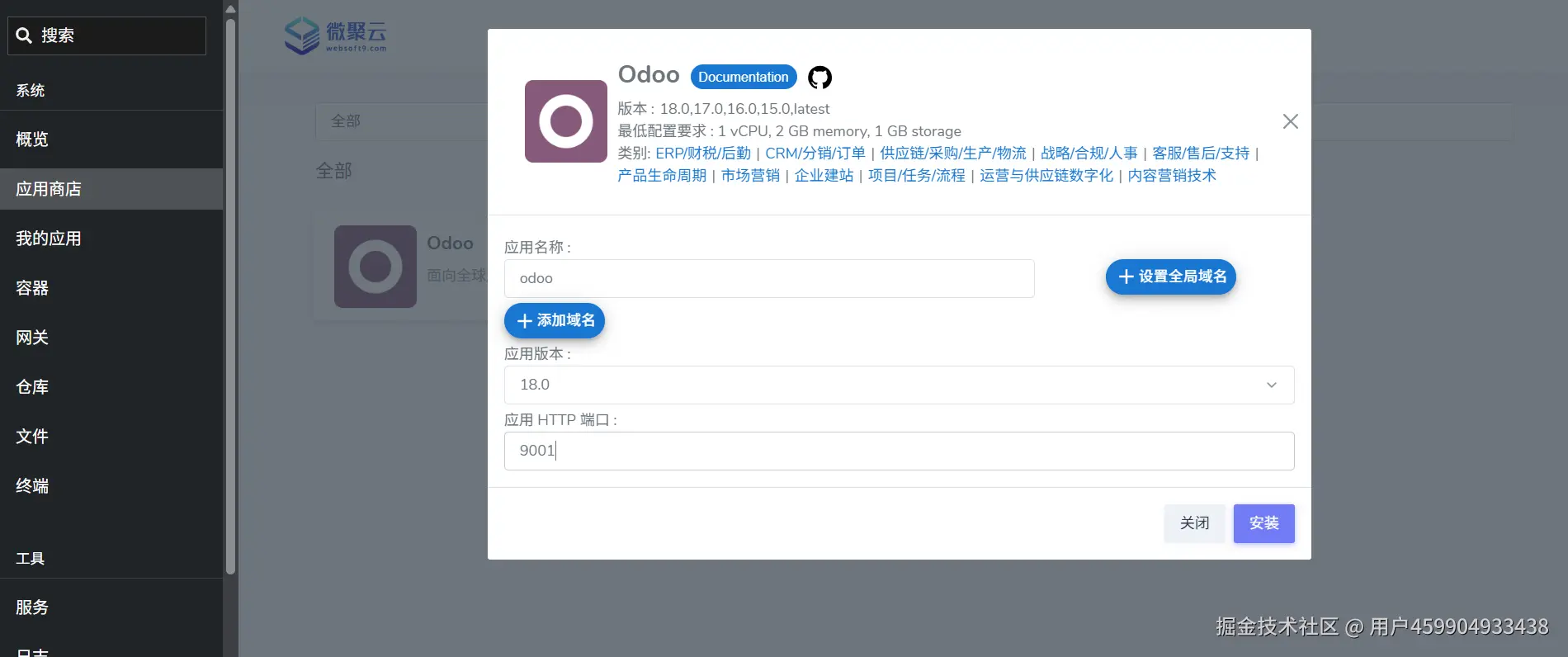Select the 战略/合规/人事 category link

pyautogui.click(x=1089, y=154)
